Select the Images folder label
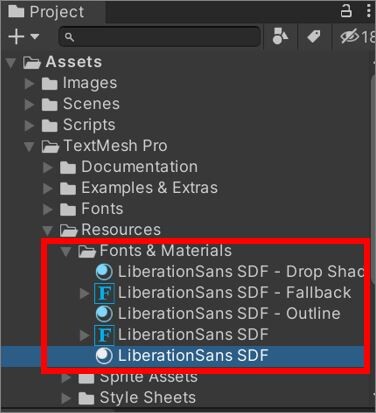 (x=90, y=83)
